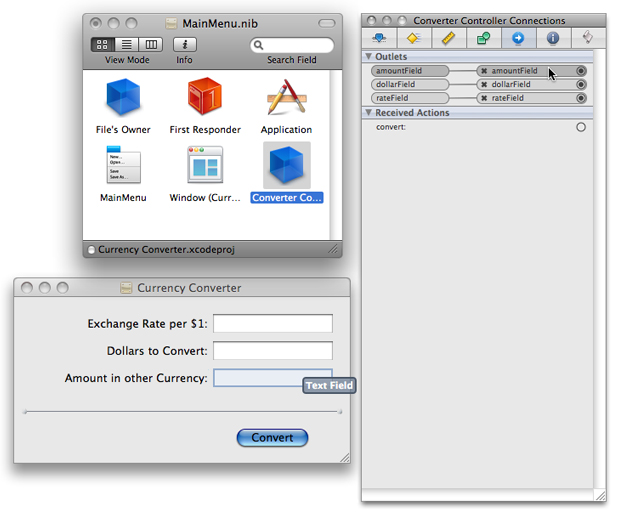
Task: Select the Amount in other Currency label
Action: coord(136,378)
